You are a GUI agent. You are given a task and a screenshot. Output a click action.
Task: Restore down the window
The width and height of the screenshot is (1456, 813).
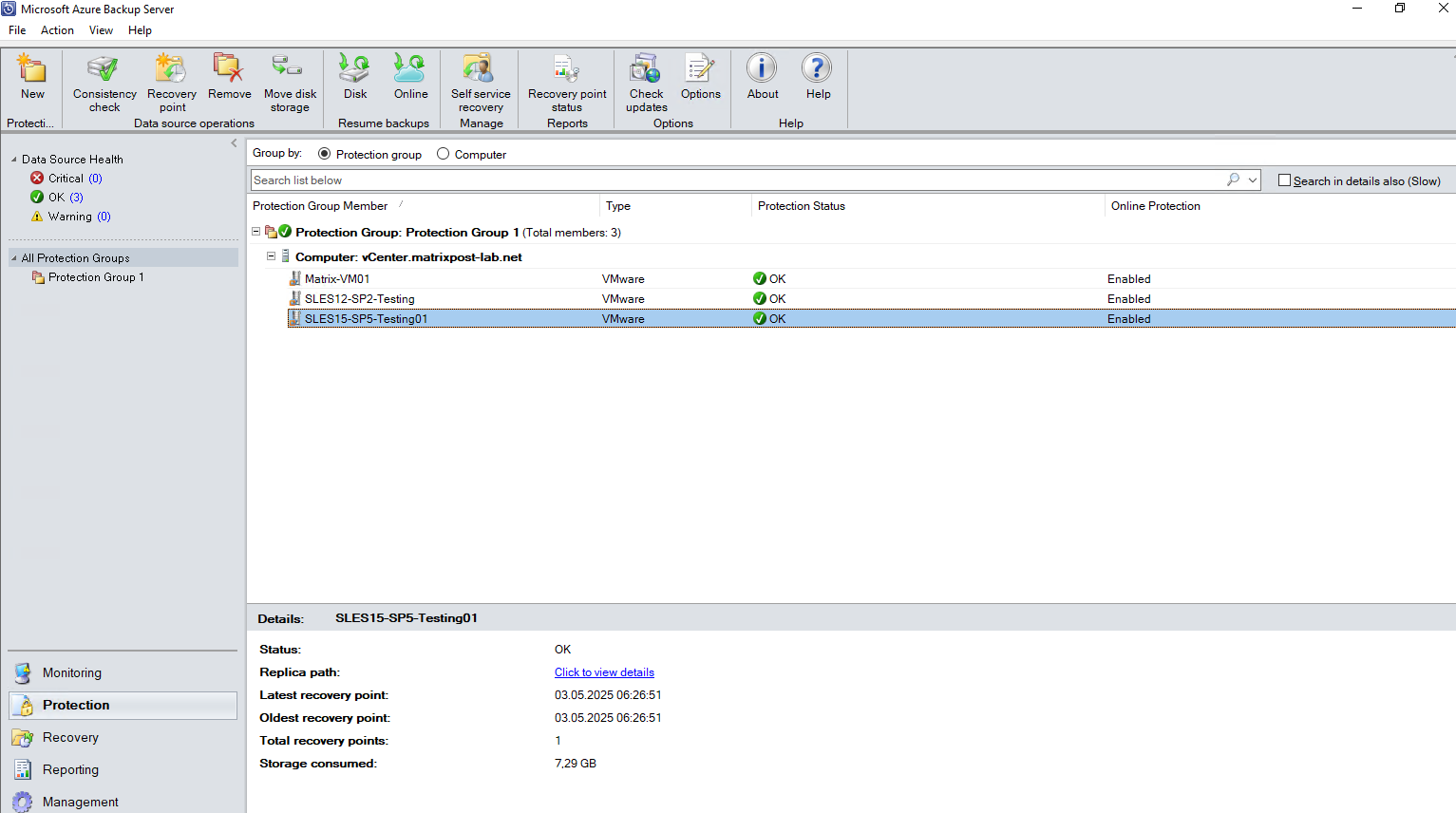1400,9
